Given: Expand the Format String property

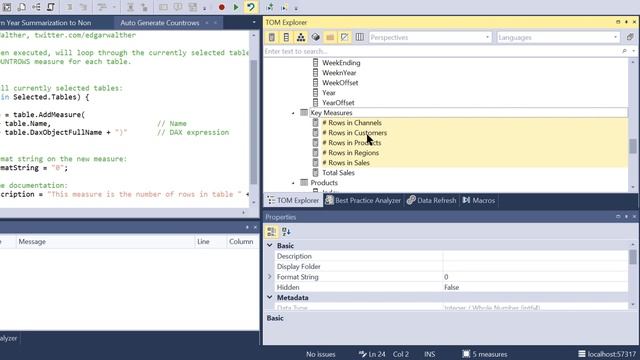Looking at the screenshot, I should click(x=270, y=276).
